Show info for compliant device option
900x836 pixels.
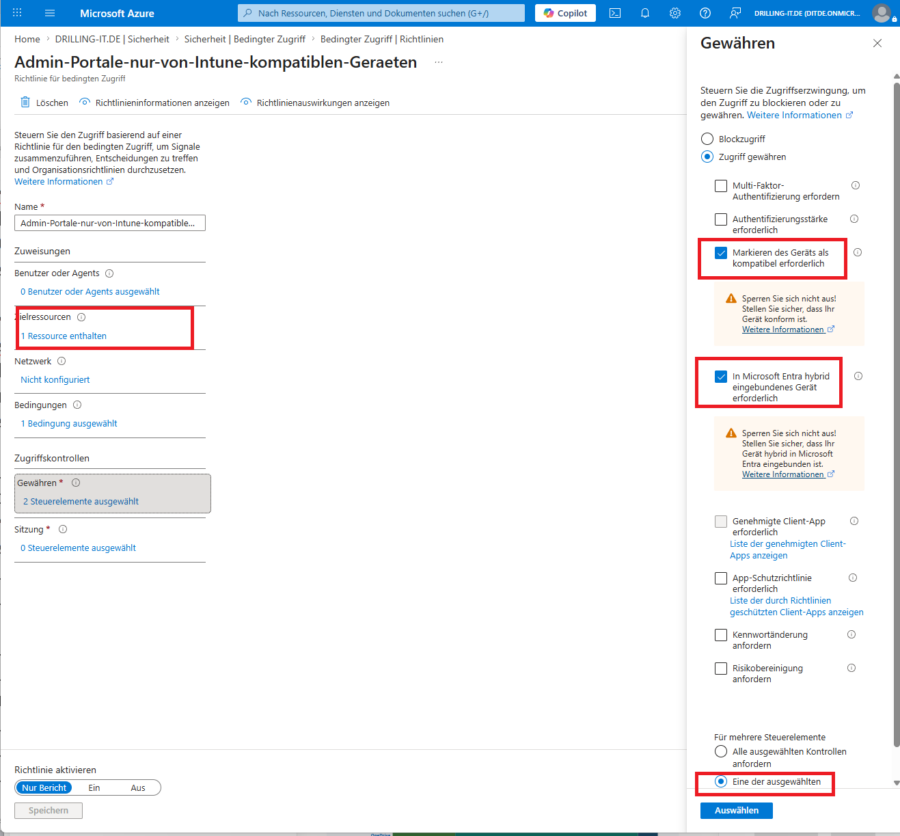tap(858, 252)
